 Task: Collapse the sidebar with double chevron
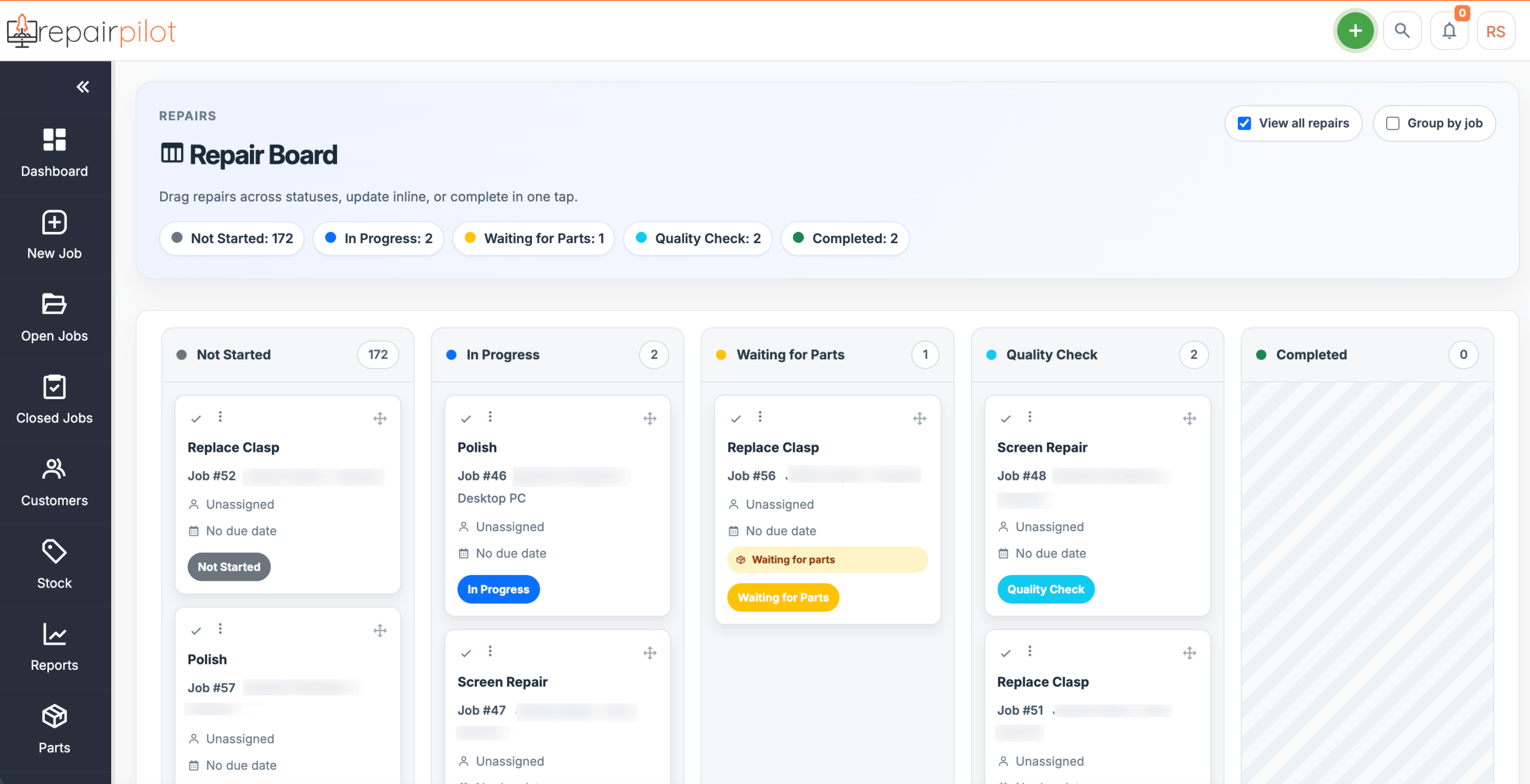(82, 87)
